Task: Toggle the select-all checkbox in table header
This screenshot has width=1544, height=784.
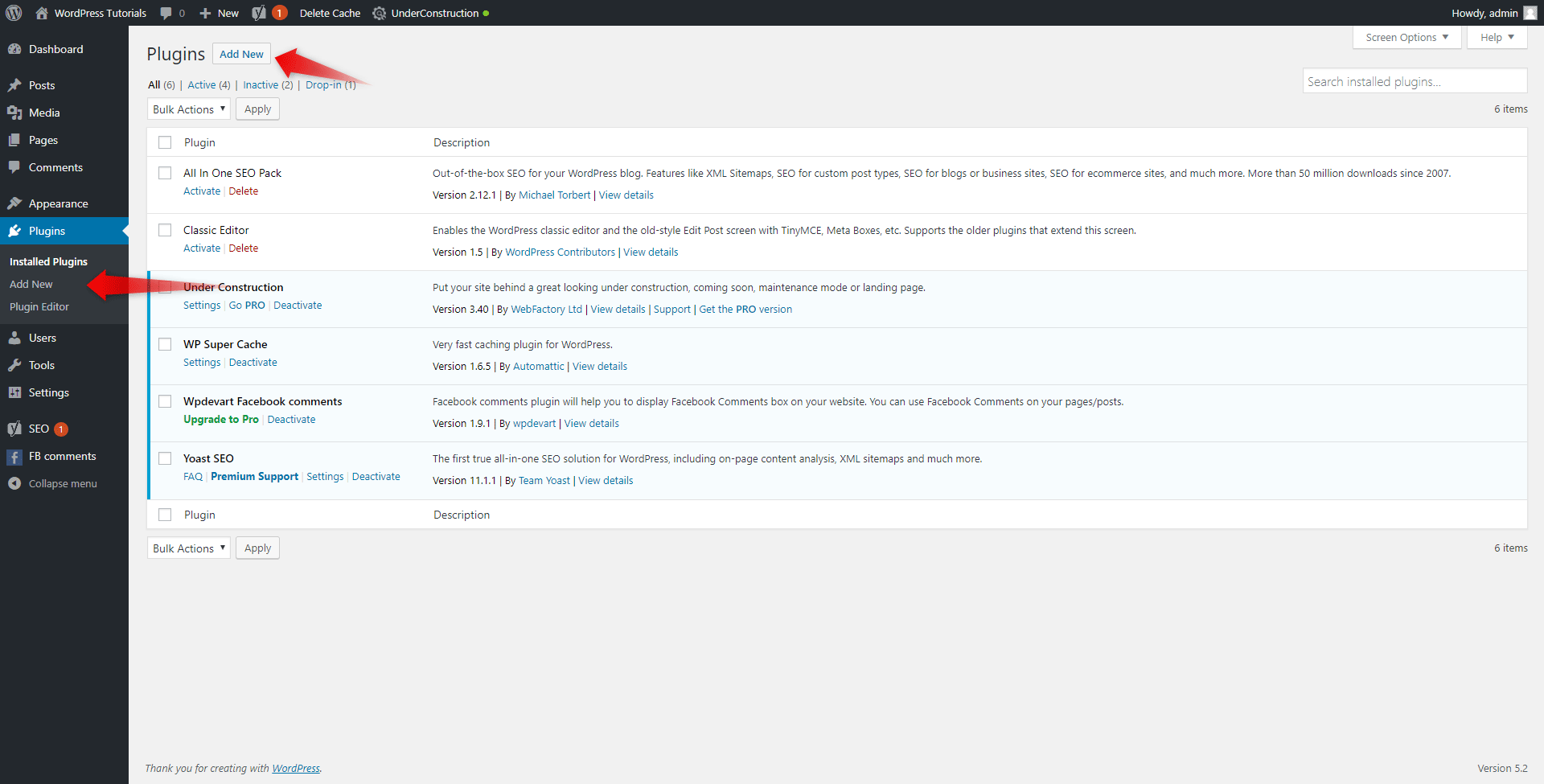Action: (x=165, y=142)
